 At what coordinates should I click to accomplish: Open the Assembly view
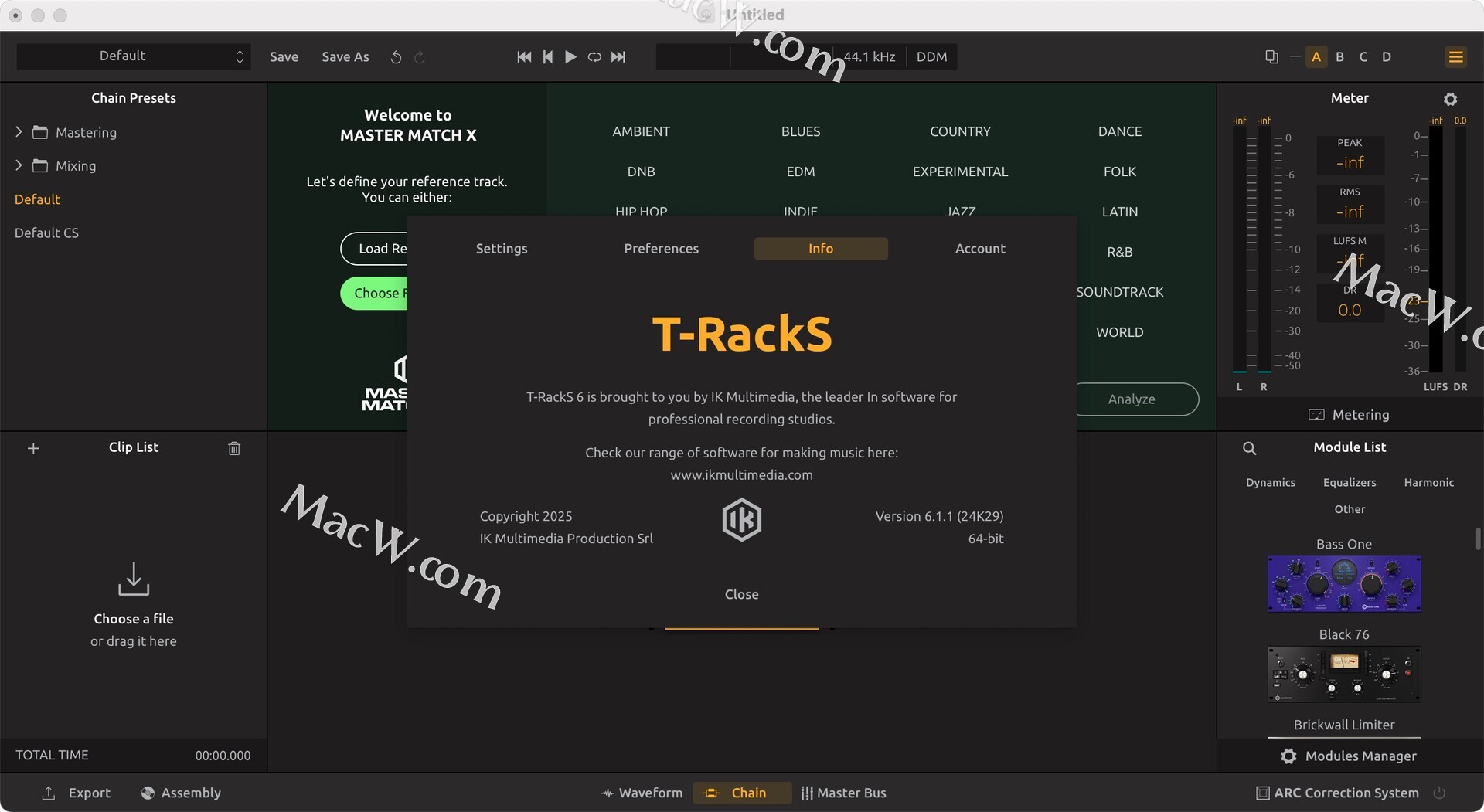click(181, 793)
